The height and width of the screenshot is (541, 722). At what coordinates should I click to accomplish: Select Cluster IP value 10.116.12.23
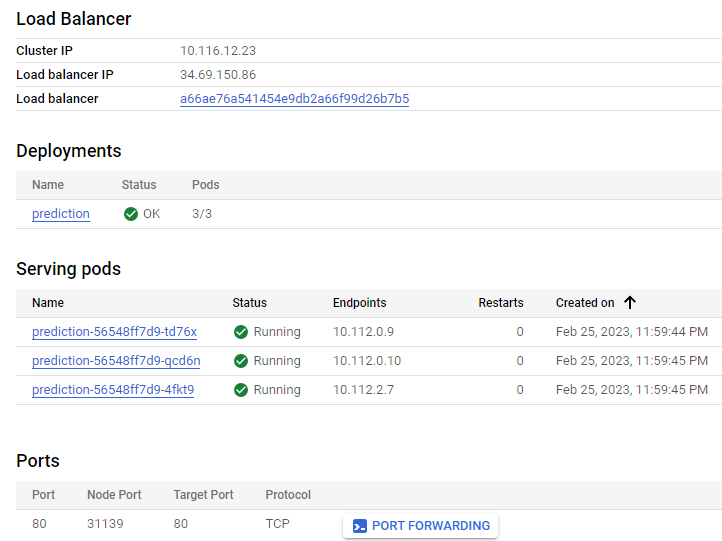[218, 51]
